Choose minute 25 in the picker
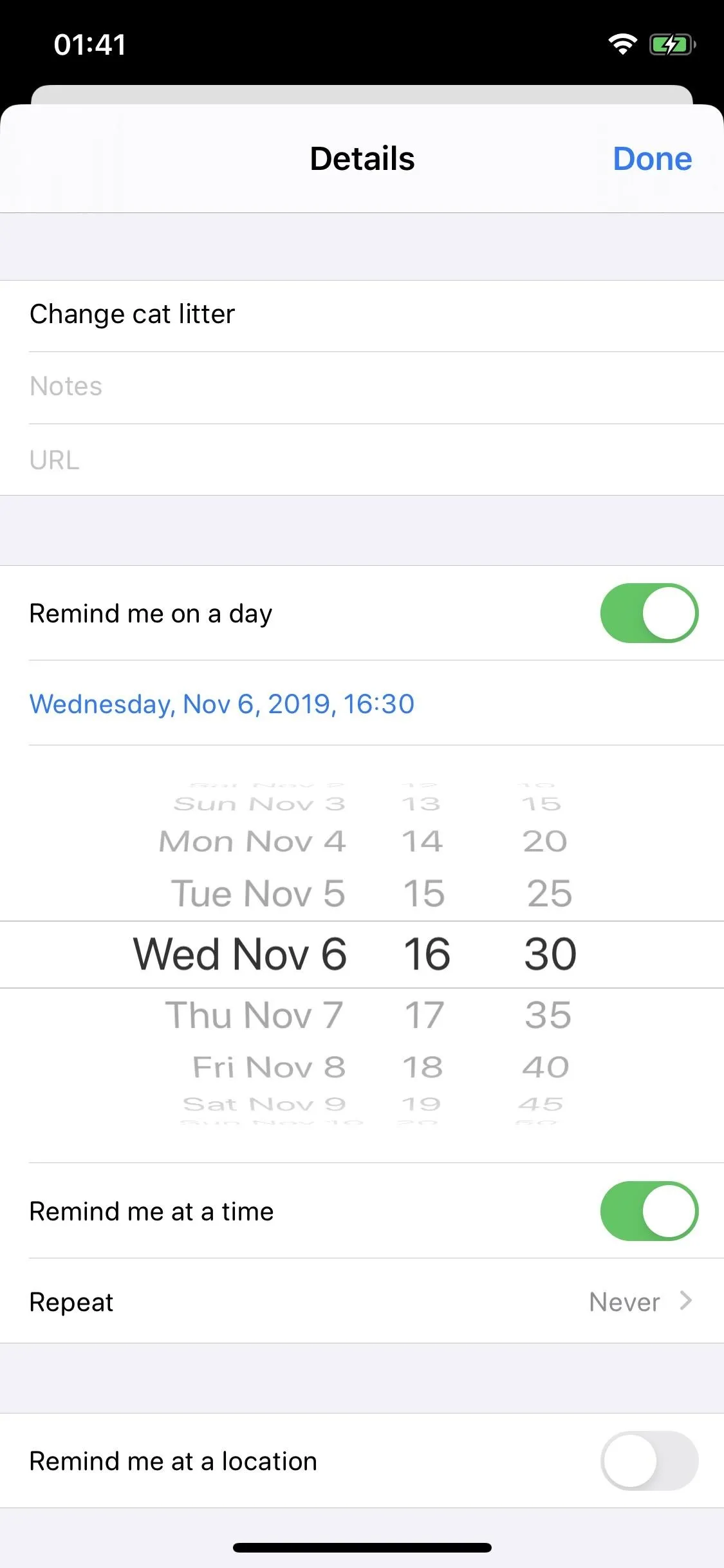724x1568 pixels. [550, 893]
